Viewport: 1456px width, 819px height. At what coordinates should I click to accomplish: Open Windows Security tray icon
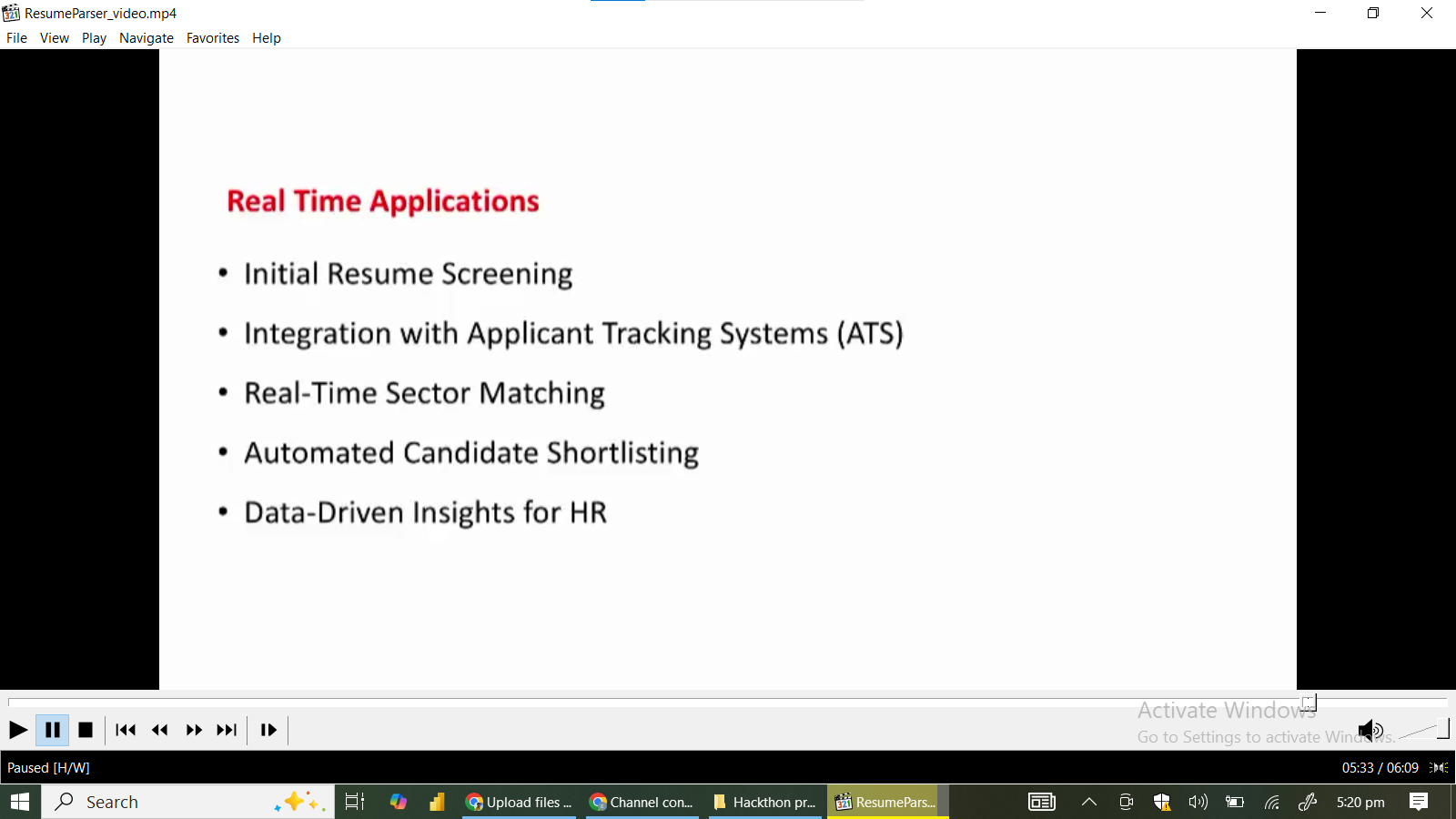(1162, 802)
